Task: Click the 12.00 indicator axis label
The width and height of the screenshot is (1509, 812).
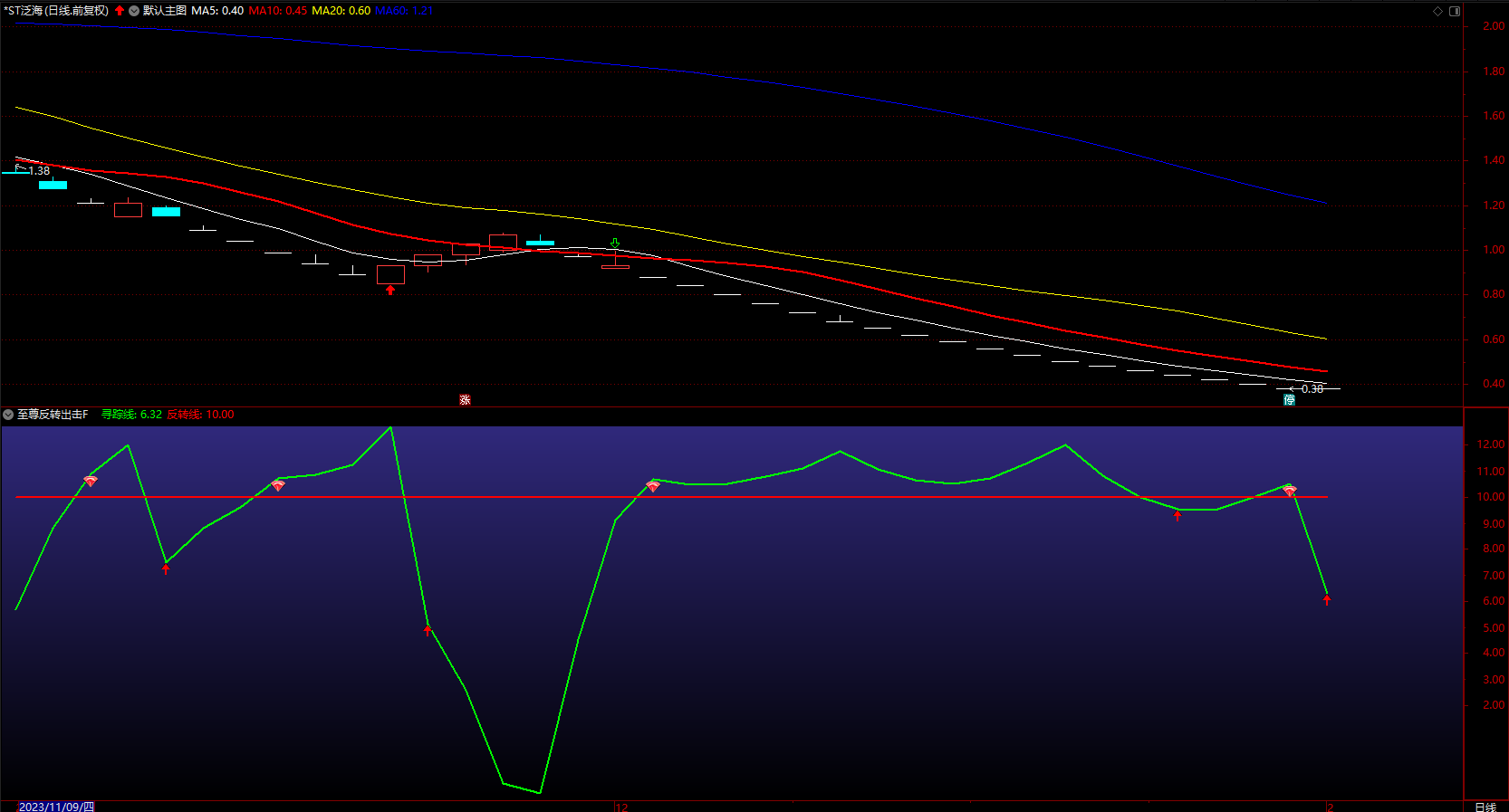Action: click(1491, 444)
